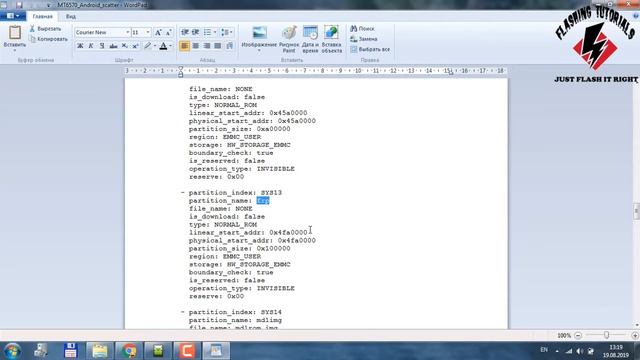
Task: Switch to the Вид ribbon tab
Action: (x=71, y=17)
